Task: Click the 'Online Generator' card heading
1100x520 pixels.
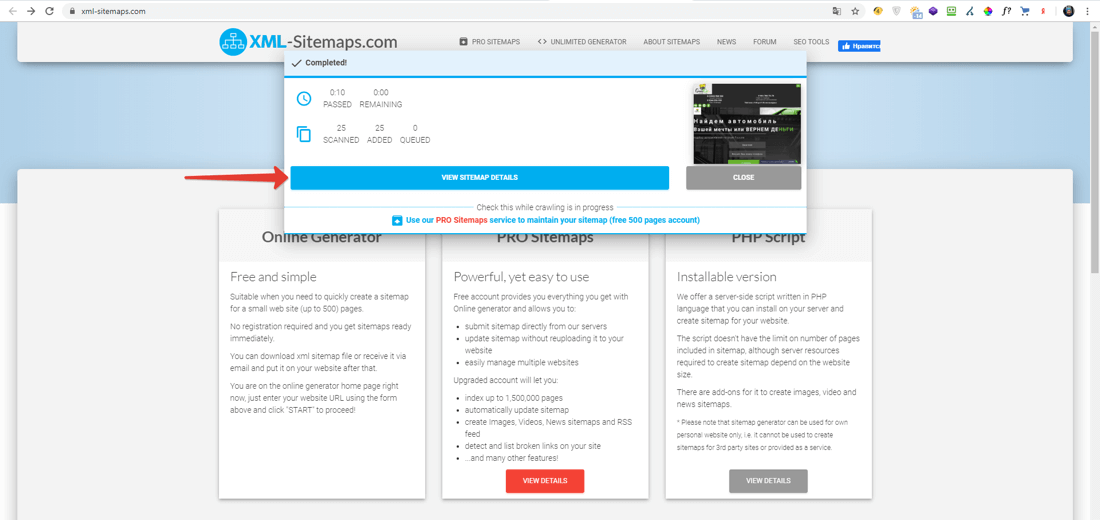Action: [322, 237]
